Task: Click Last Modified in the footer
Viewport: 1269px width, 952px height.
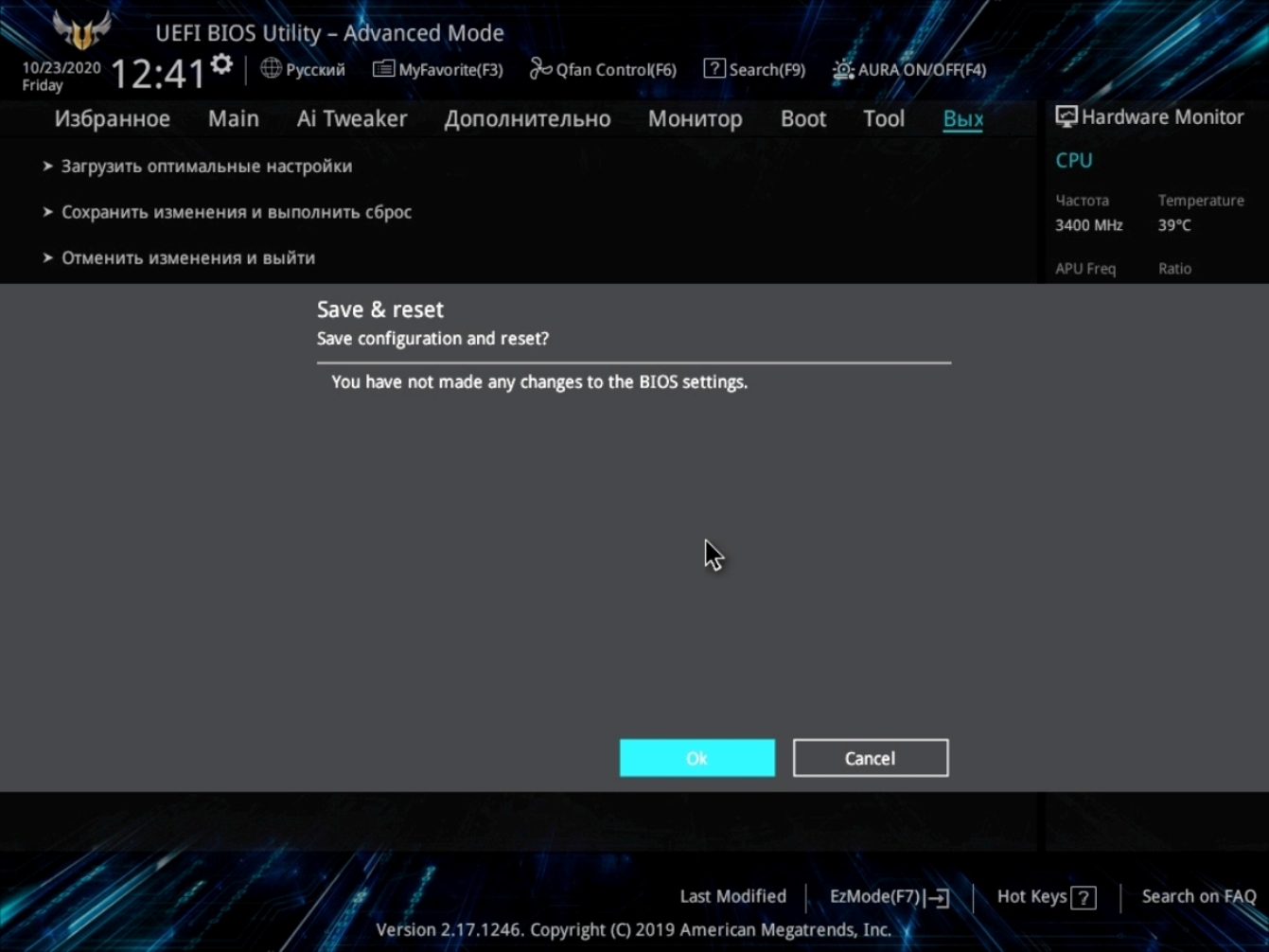Action: click(732, 896)
